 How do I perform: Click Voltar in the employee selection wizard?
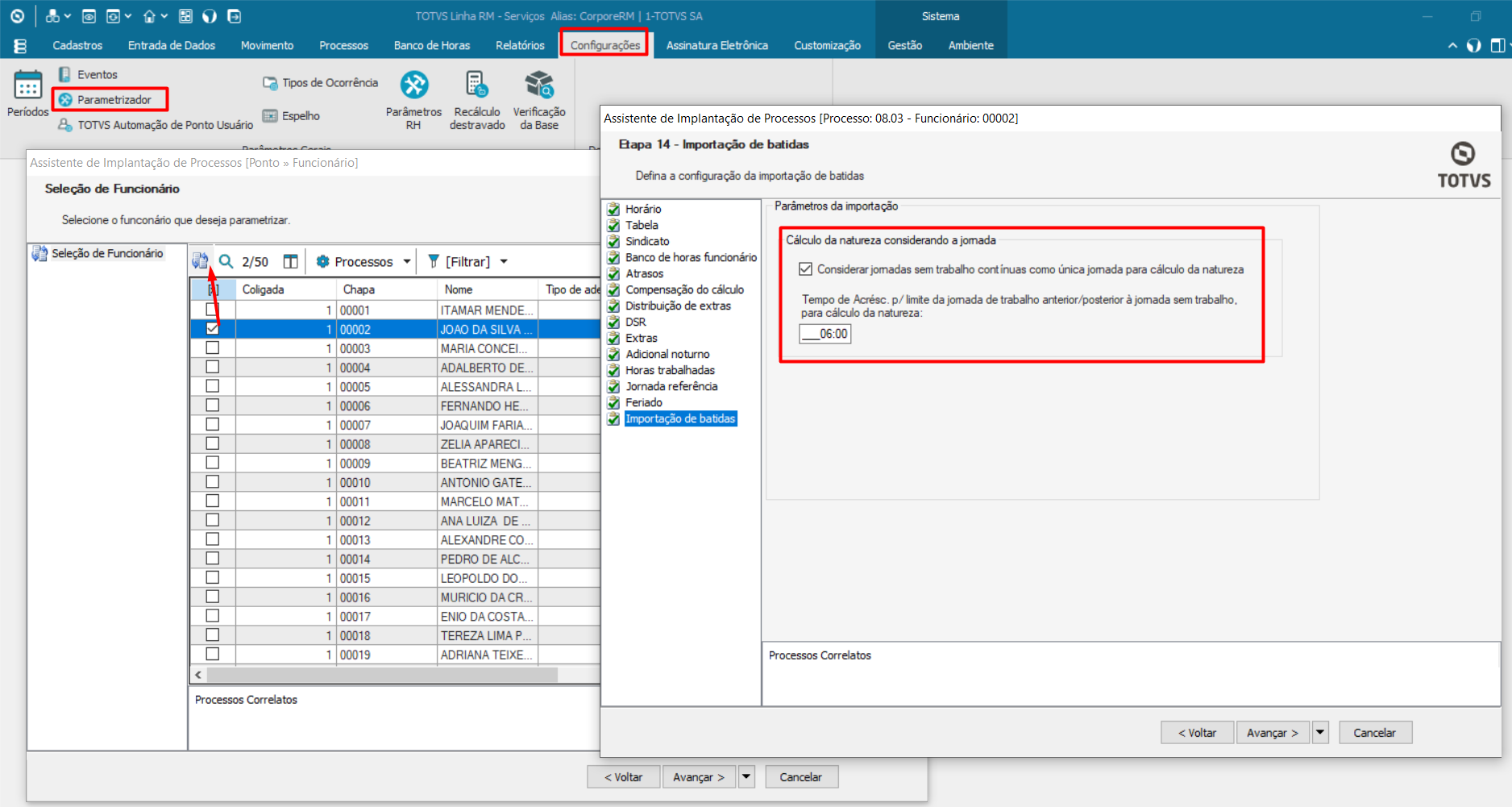click(x=623, y=776)
